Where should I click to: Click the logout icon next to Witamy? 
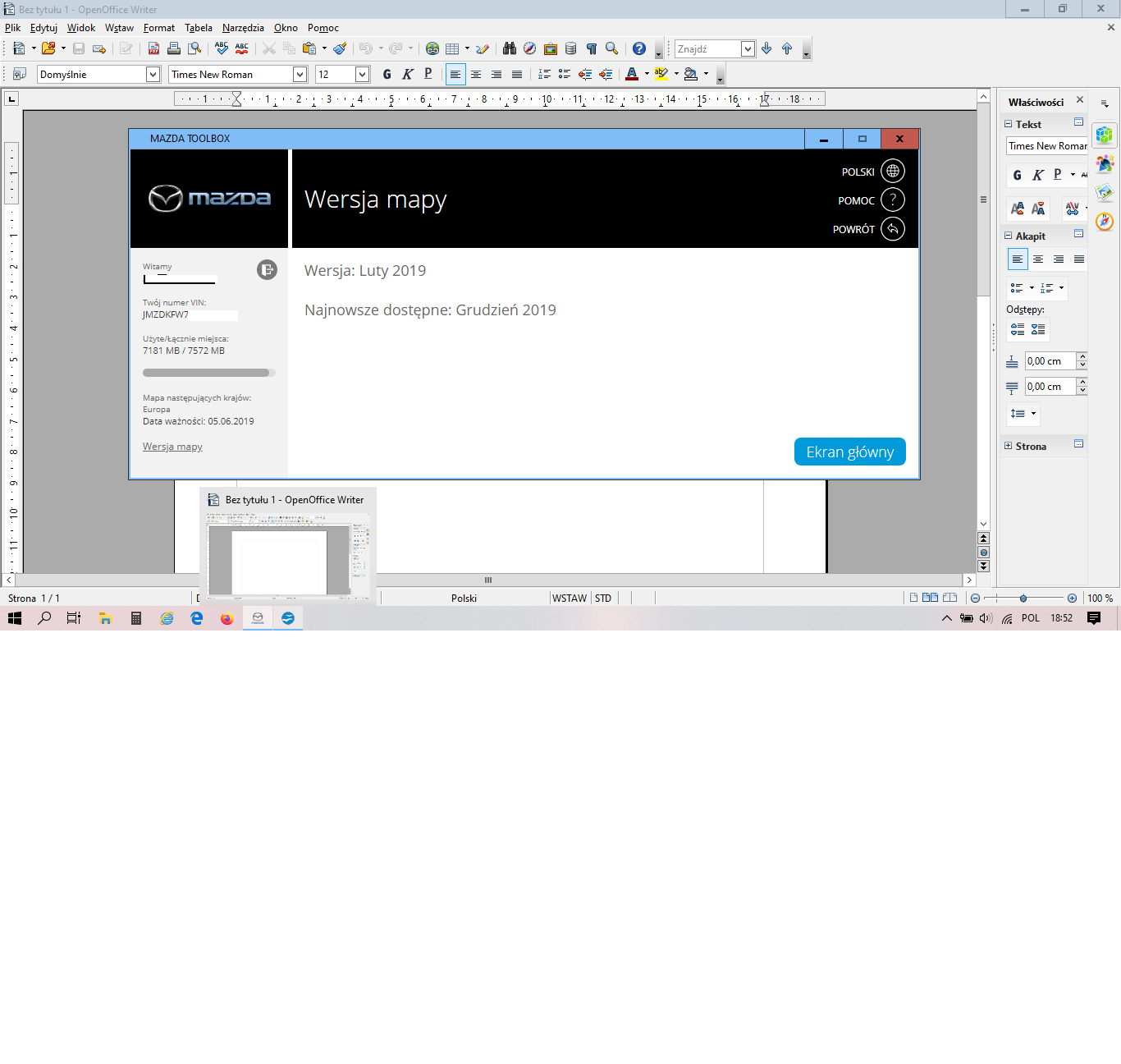(x=267, y=269)
